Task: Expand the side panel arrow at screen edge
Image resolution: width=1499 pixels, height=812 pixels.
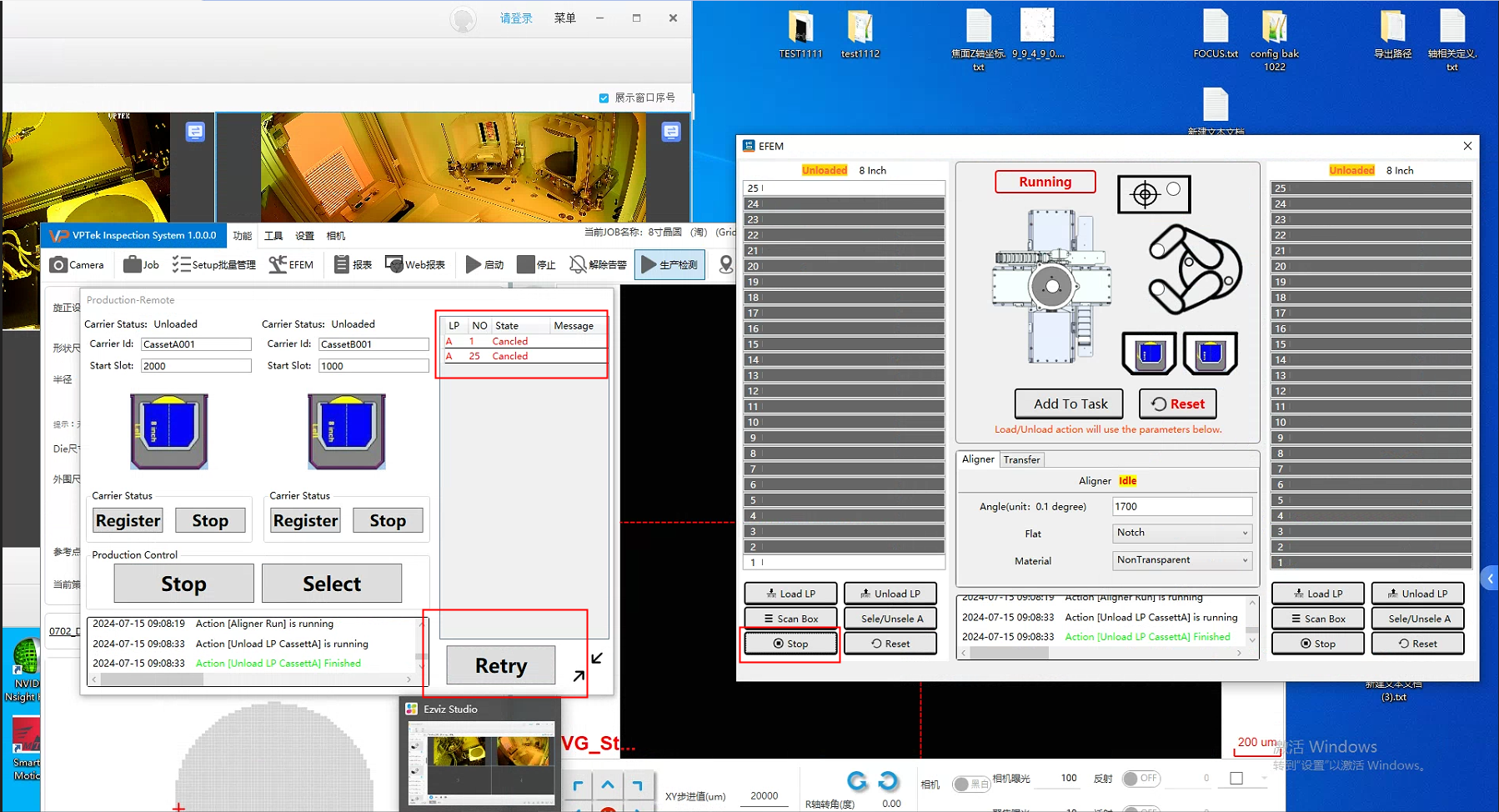Action: point(1490,579)
